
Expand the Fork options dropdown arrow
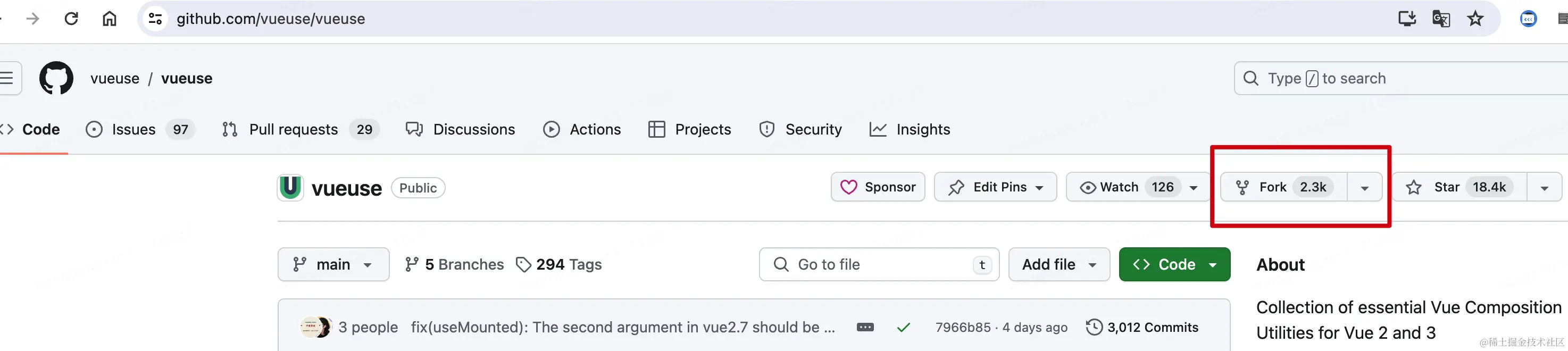point(1364,188)
